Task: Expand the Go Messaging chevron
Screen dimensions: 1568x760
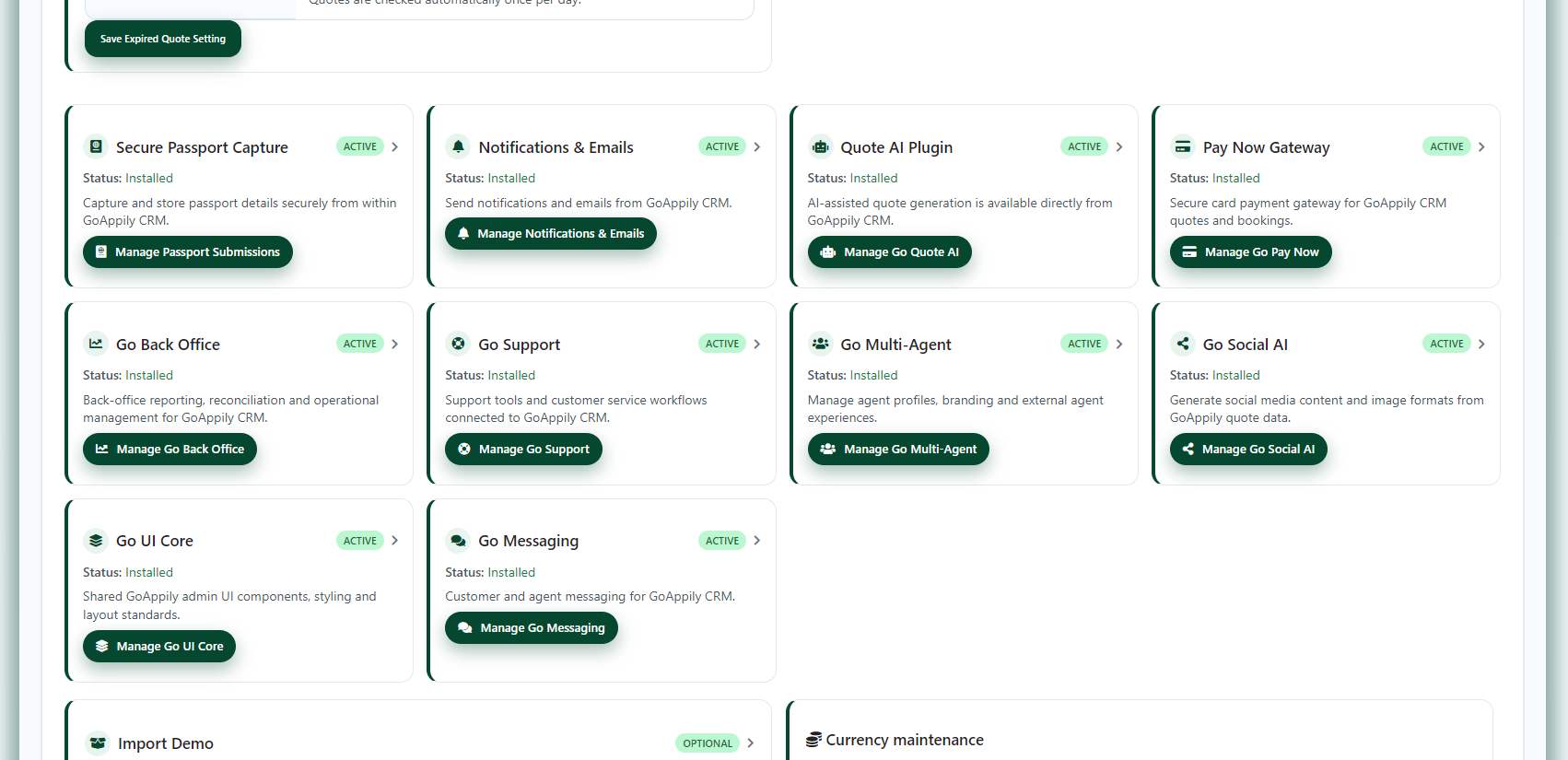Action: tap(757, 541)
